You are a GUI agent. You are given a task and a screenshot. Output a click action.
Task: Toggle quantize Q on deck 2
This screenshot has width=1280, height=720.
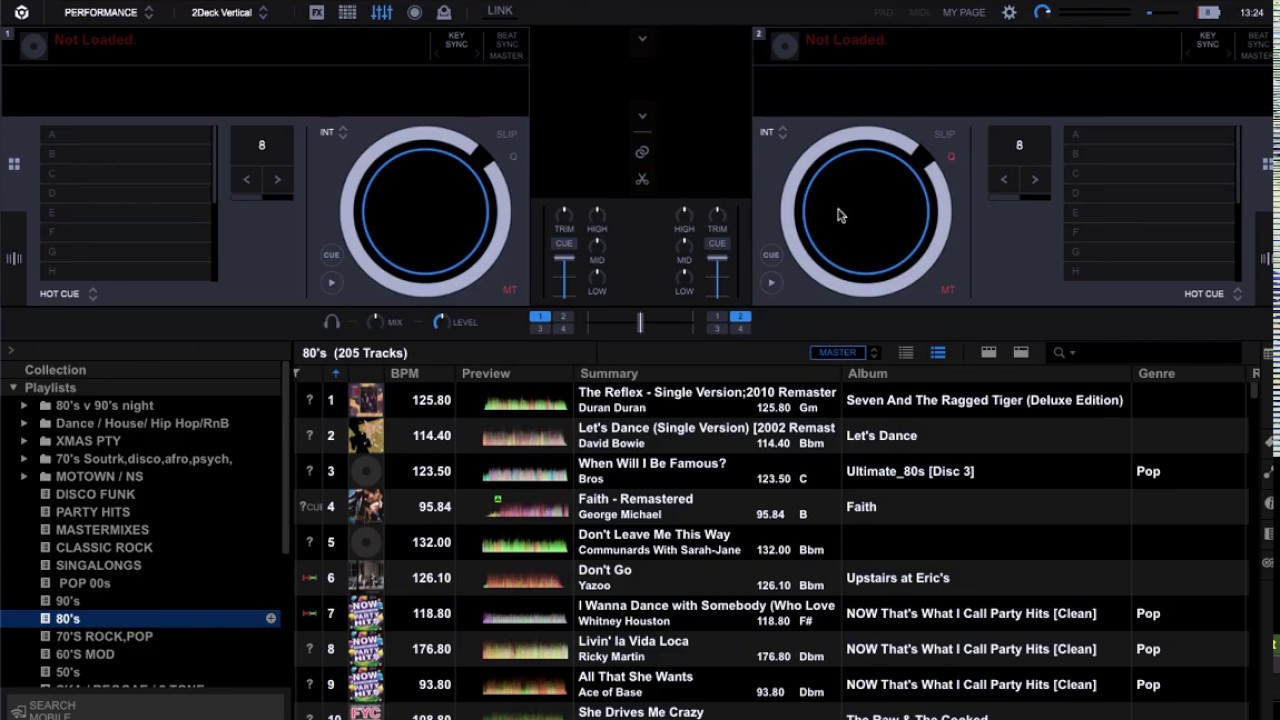(951, 157)
